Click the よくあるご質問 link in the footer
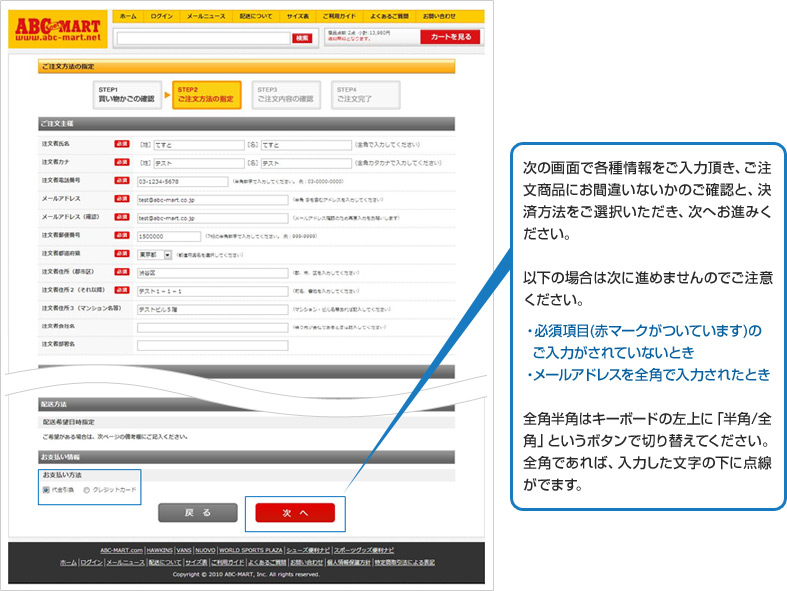Screen dimensions: 787x591 [x=267, y=562]
